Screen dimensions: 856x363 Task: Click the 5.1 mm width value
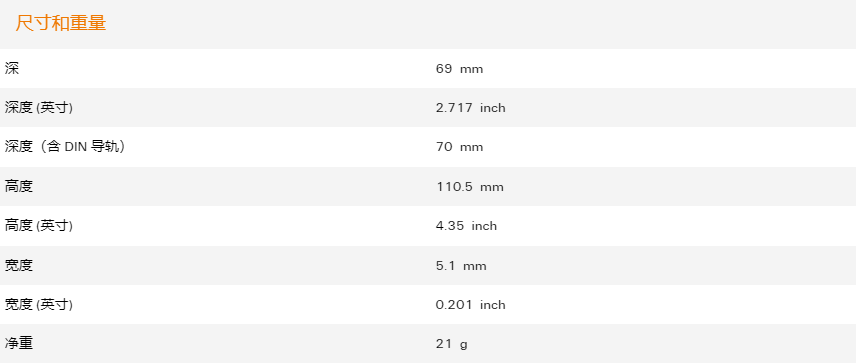[461, 266]
